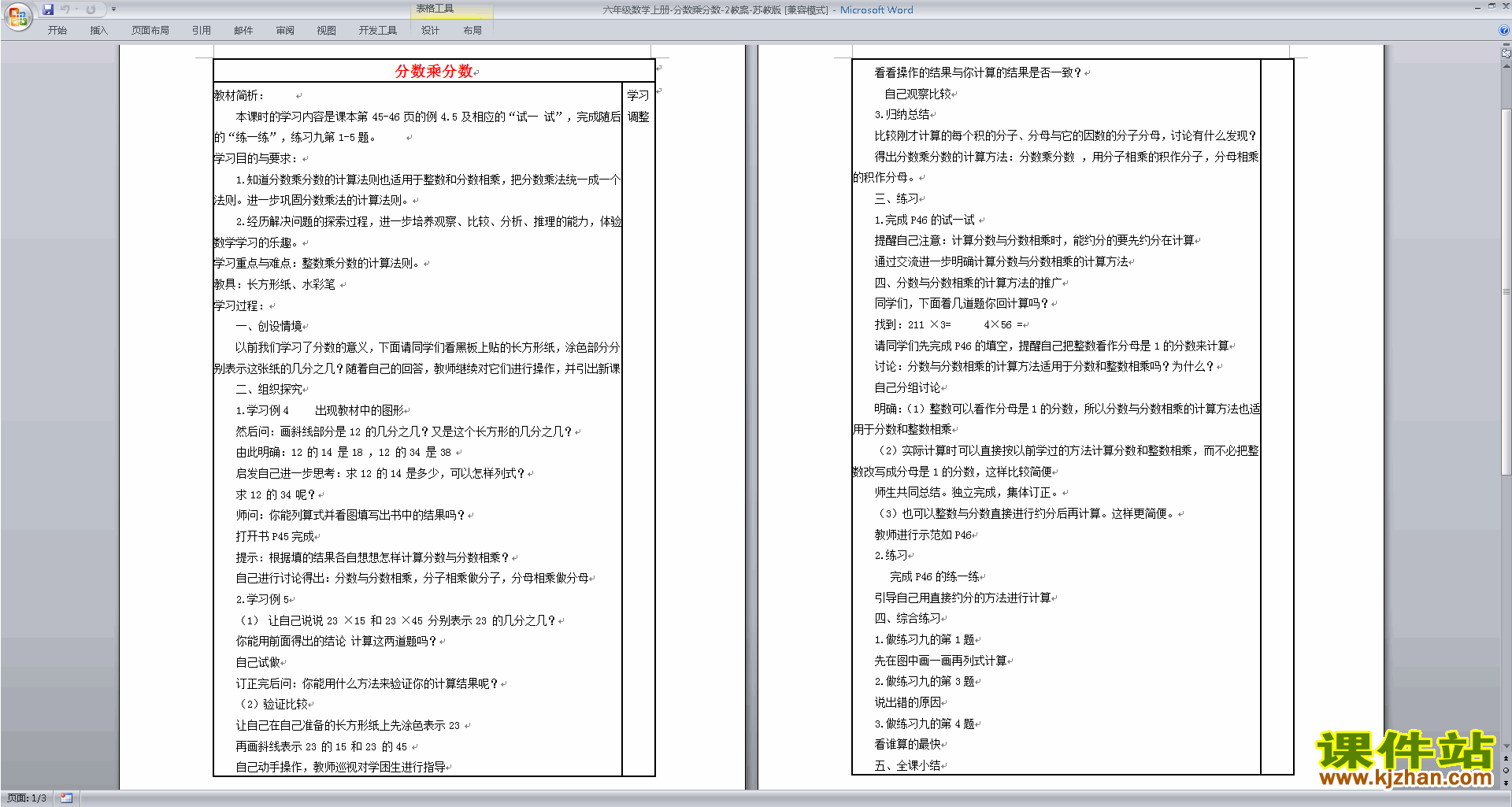Click the heading 二、组织探究
1512x807 pixels.
coord(269,389)
